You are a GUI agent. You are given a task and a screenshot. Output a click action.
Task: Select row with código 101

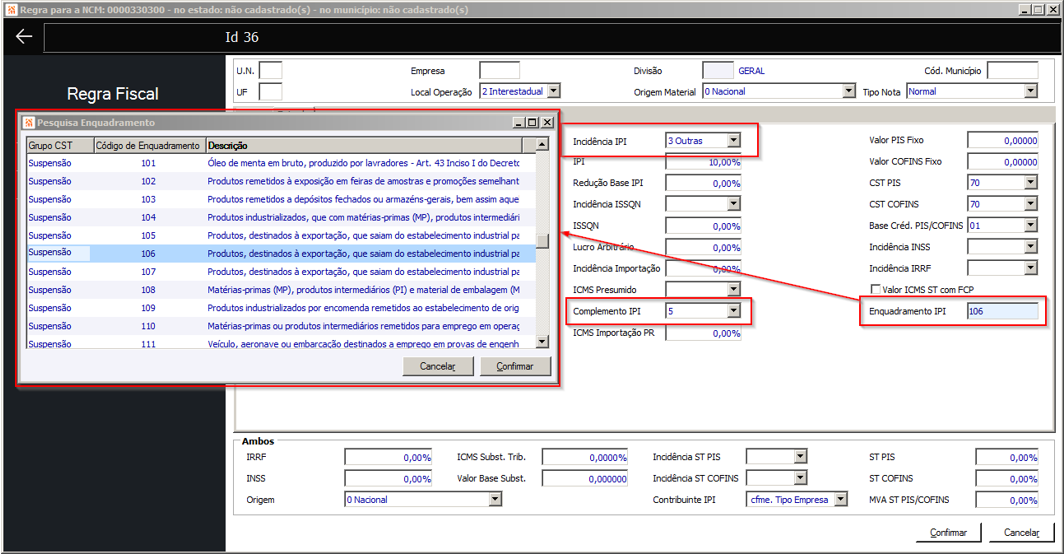click(x=281, y=163)
